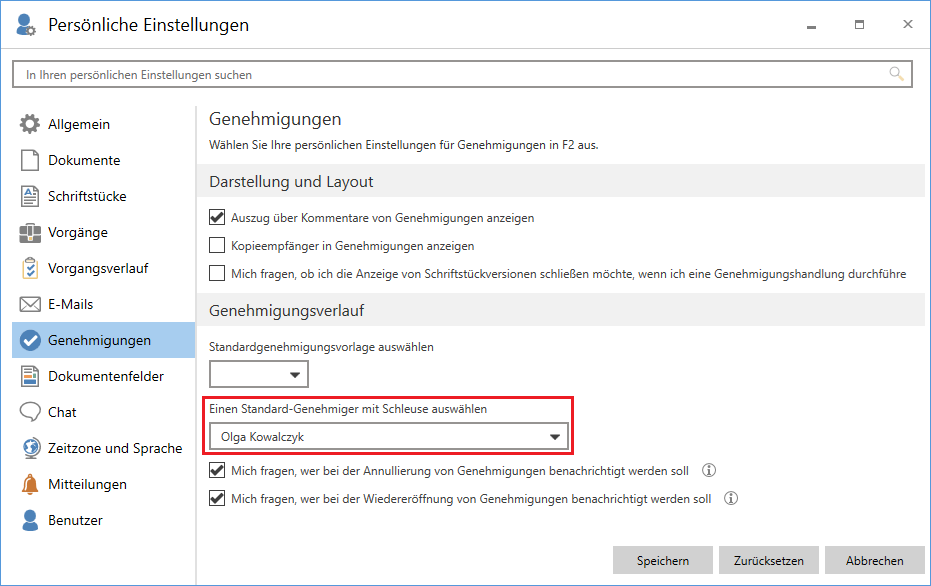Click the Vorgänge briefcase icon

click(x=30, y=233)
